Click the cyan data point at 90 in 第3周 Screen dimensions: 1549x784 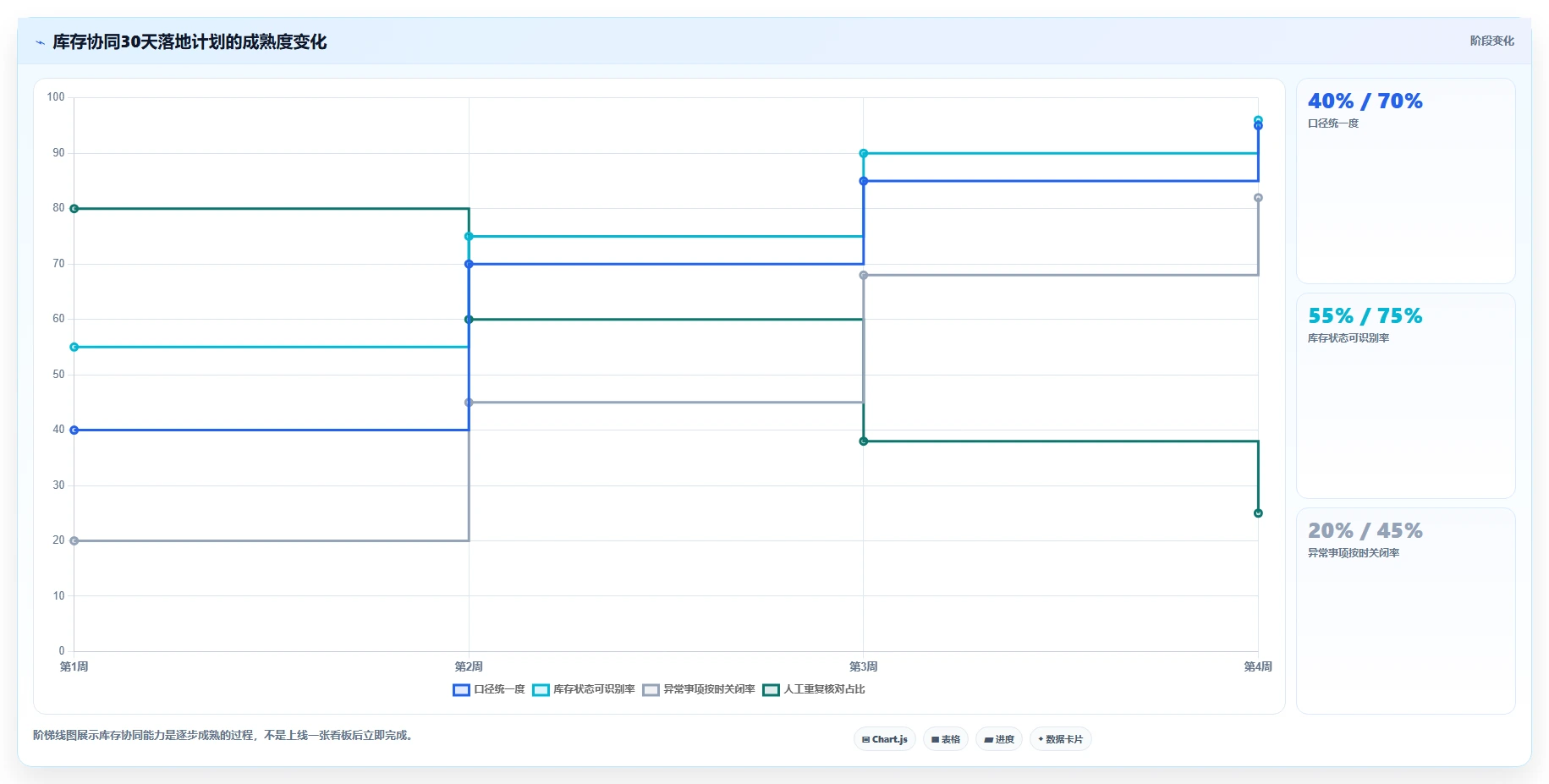tap(864, 154)
